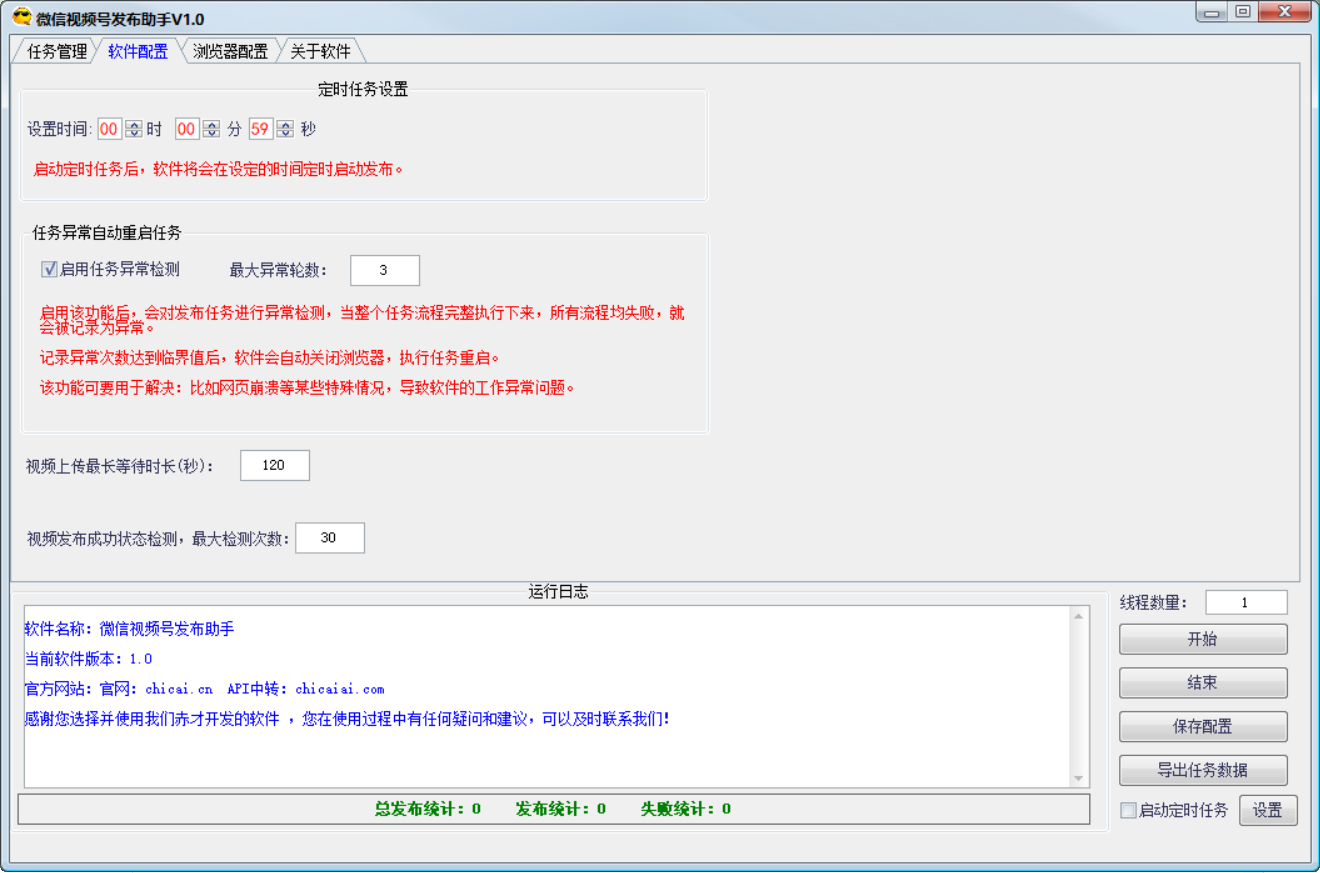Open the 关于软件 tab
The height and width of the screenshot is (873, 1320).
coord(320,52)
